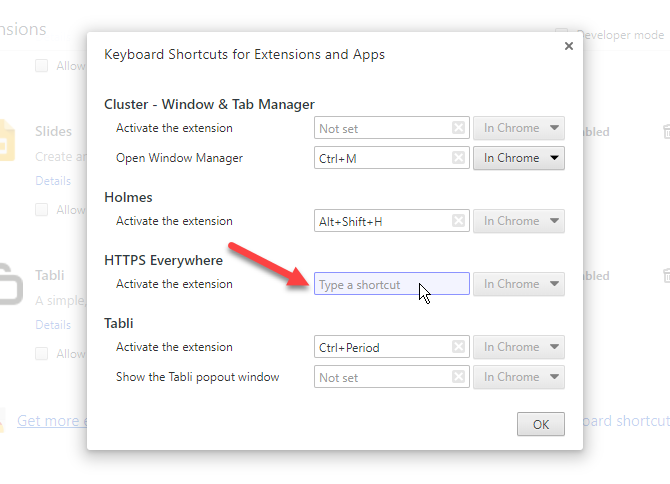The image size is (670, 484).
Task: Close the Keyboard Shortcuts dialog with X
Action: pos(569,46)
